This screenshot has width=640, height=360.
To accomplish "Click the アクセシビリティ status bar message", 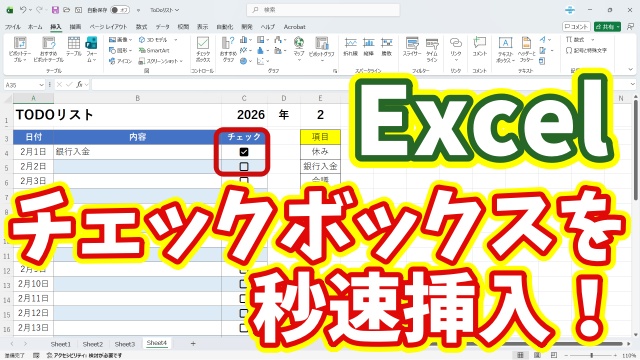I will point(84,356).
